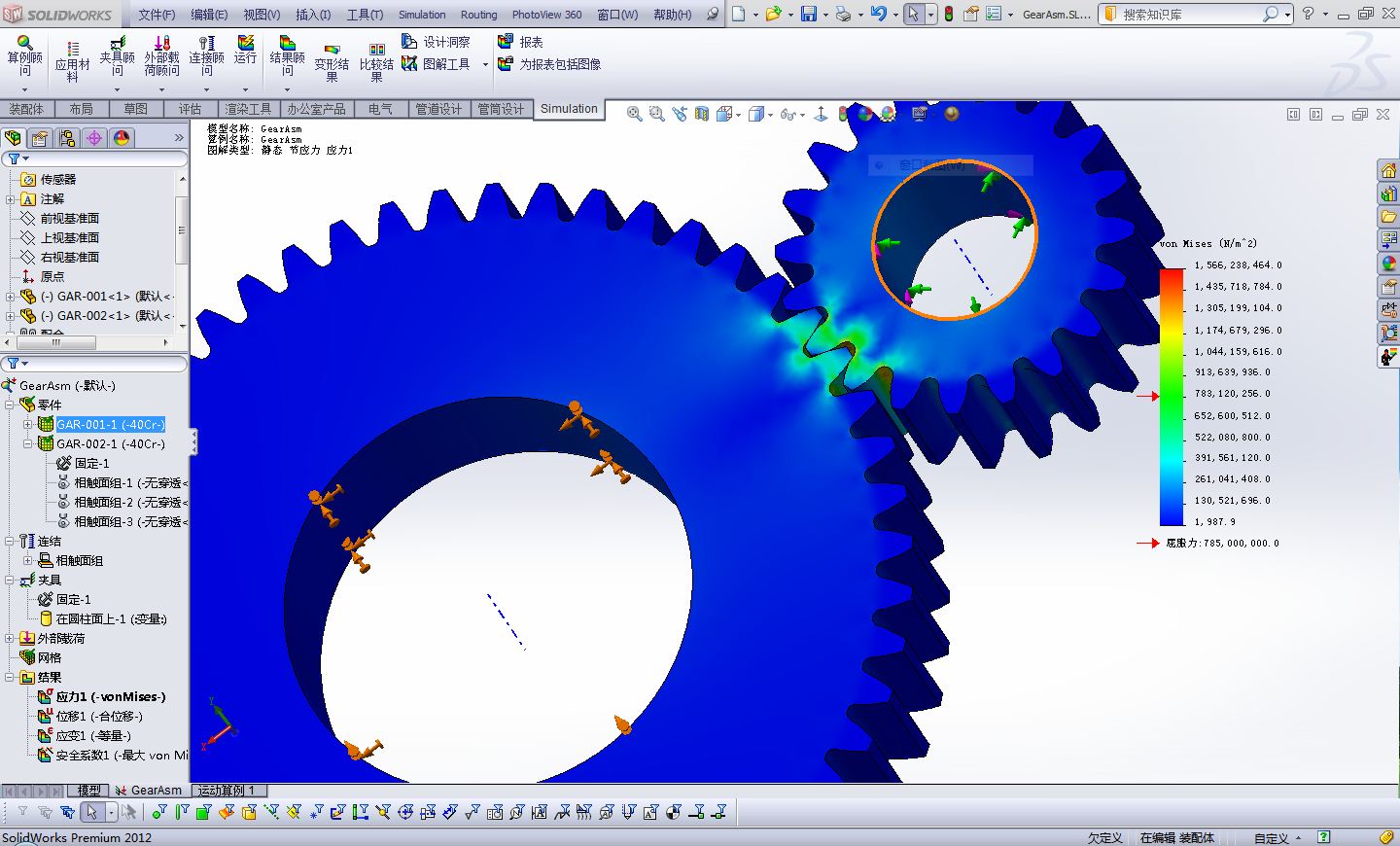Open the 图解工具 dropdown arrow

485,64
